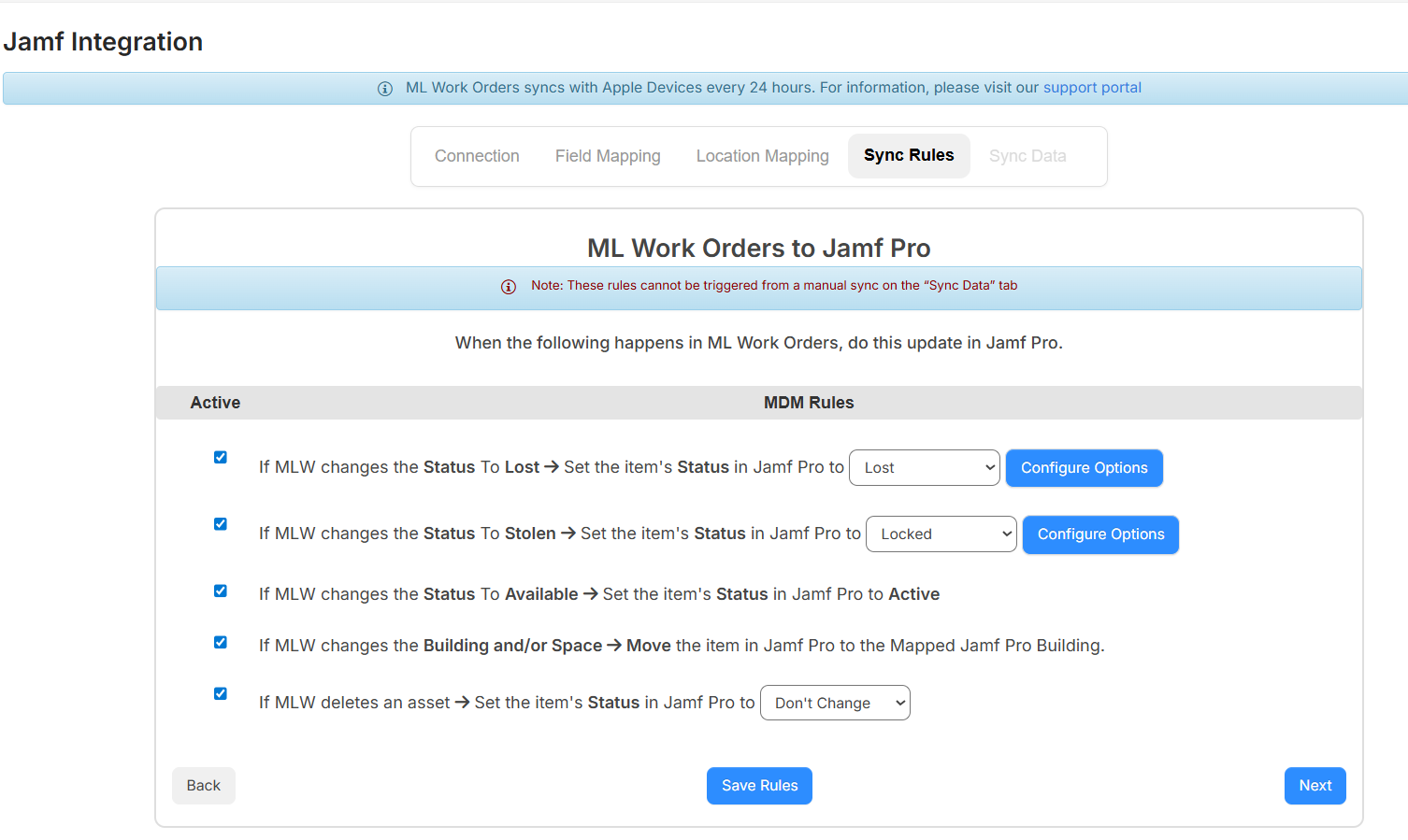Open the Sync Data tab
This screenshot has width=1408, height=840.
click(1027, 156)
